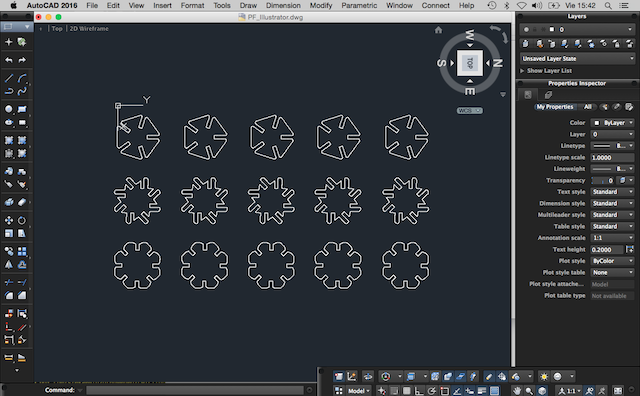Select the Copy objects tool
The width and height of the screenshot is (640, 396).
(9, 251)
